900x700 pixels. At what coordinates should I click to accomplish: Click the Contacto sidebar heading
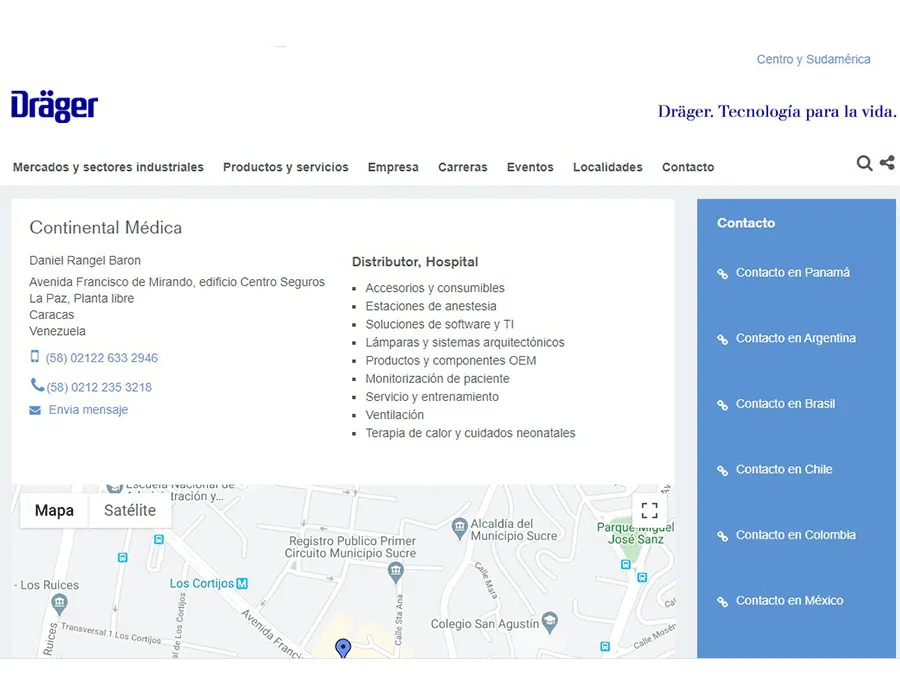point(746,223)
